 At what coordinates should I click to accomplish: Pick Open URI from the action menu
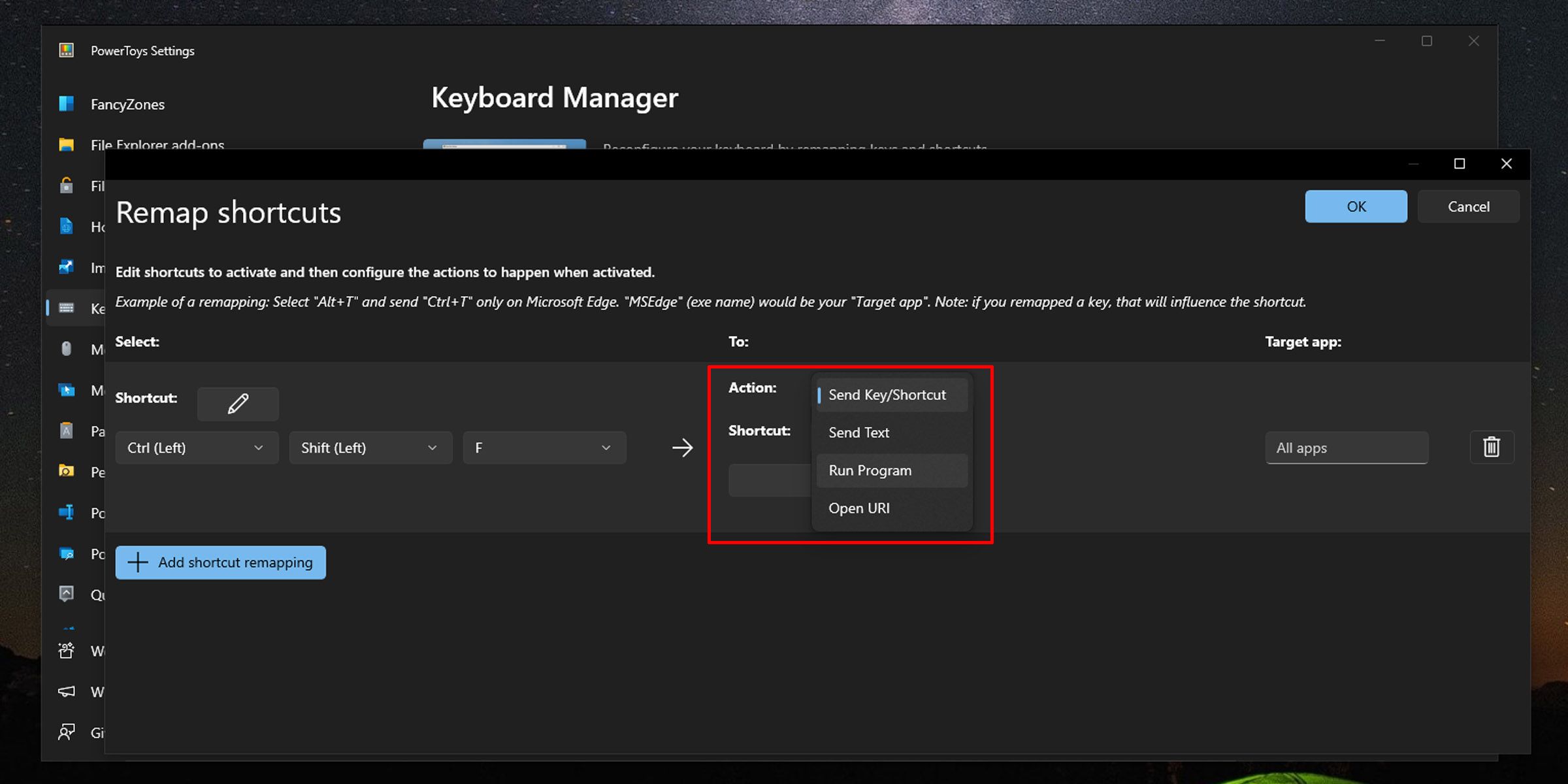coord(858,508)
